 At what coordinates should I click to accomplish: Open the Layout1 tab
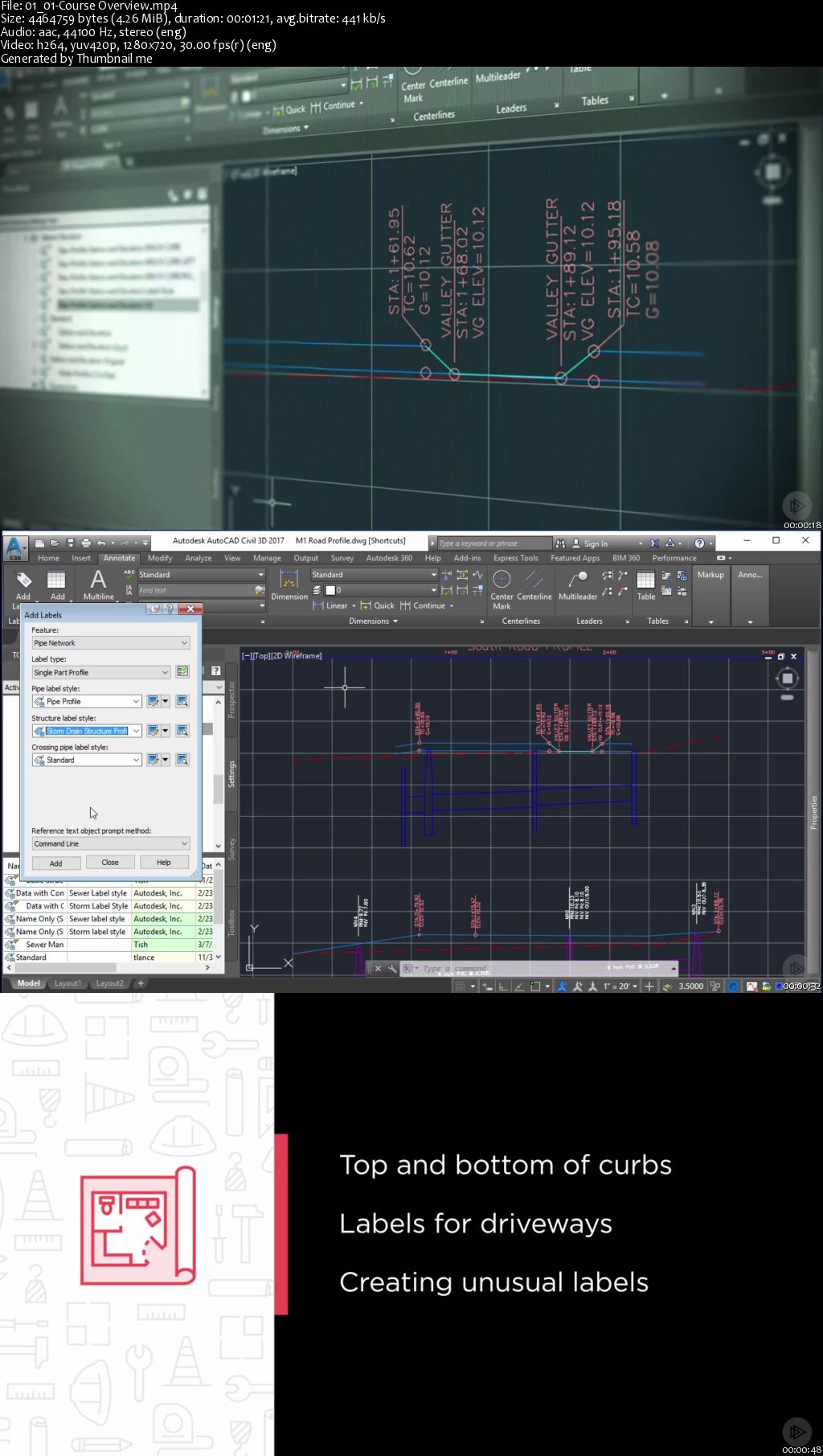68,983
